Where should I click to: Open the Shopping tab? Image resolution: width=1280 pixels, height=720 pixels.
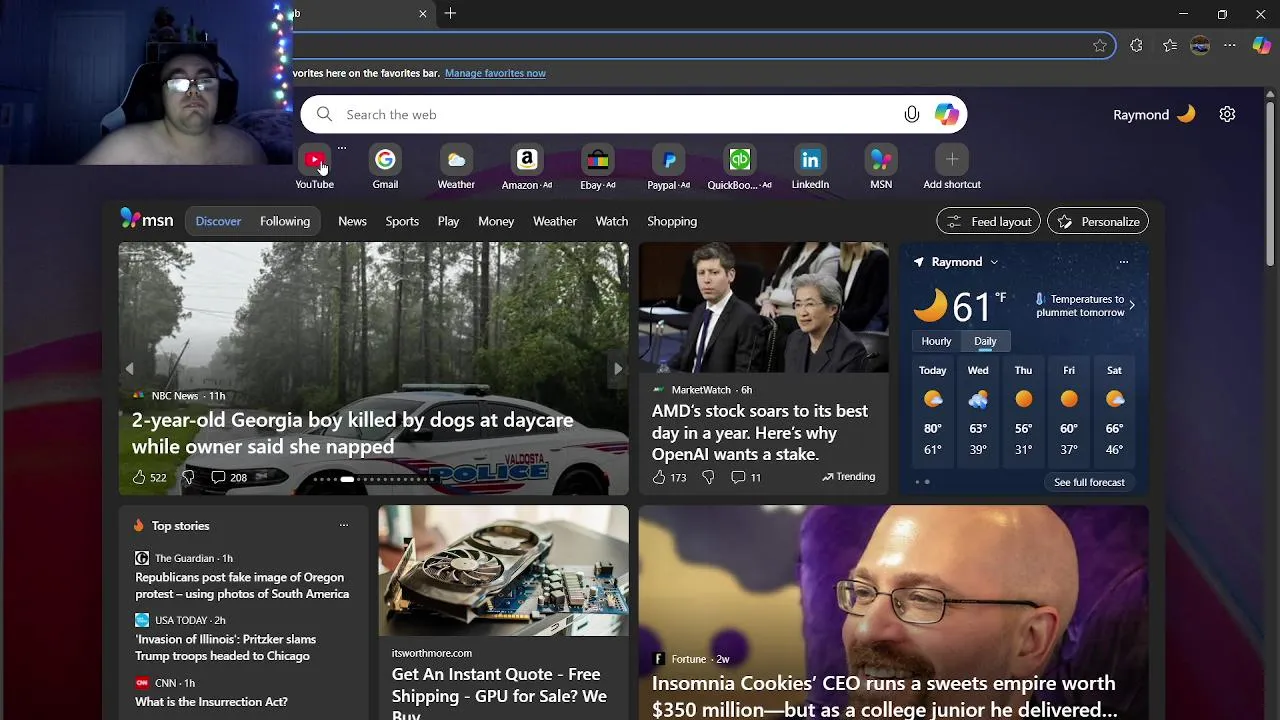(x=672, y=221)
